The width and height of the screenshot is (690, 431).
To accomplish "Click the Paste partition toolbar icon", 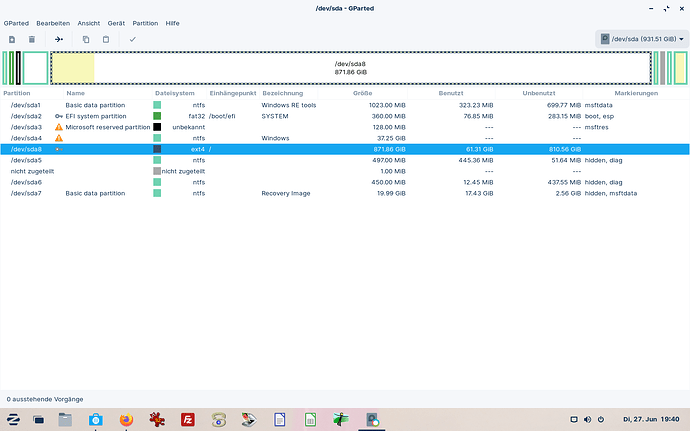I will (106, 39).
